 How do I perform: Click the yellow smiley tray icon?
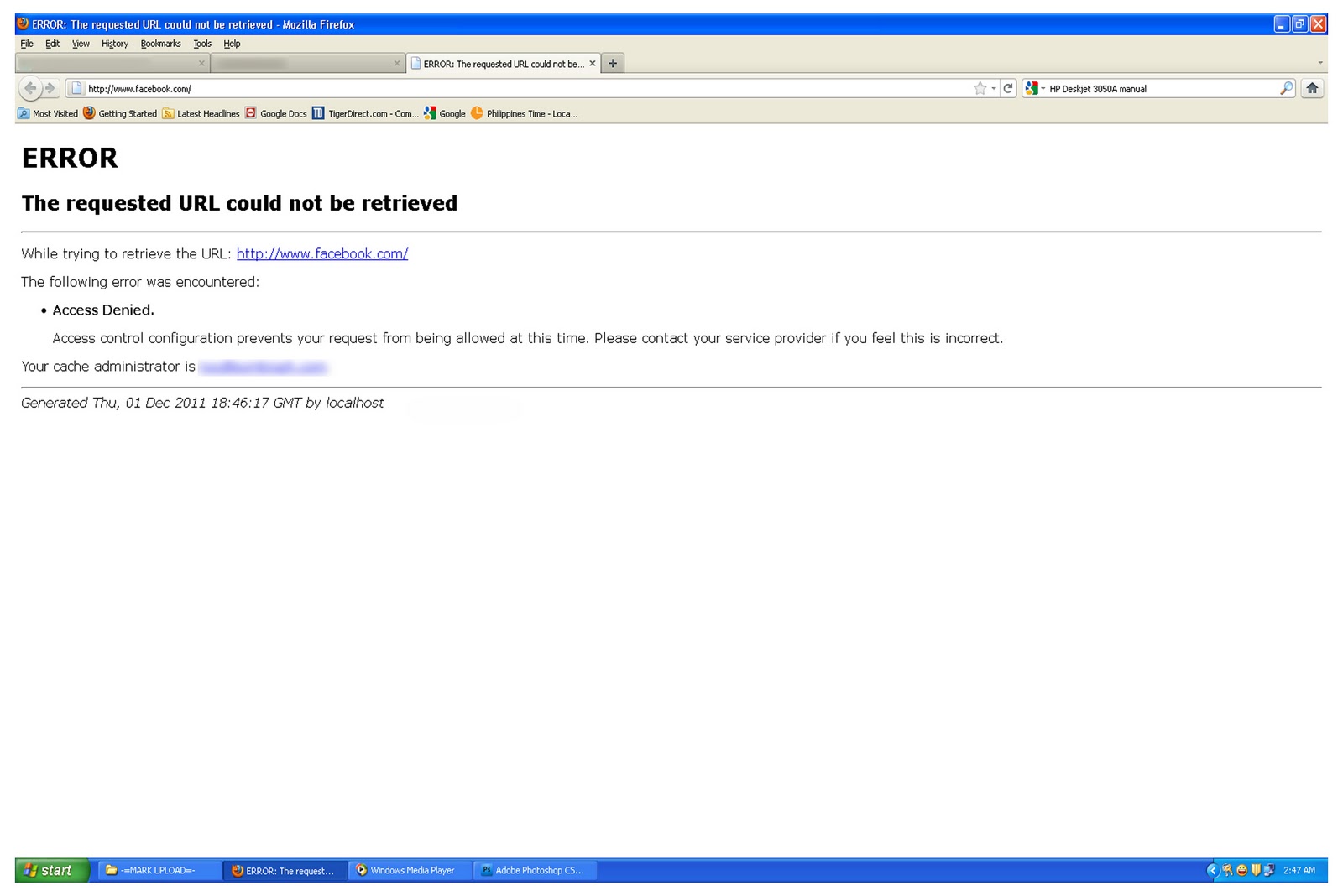pyautogui.click(x=1241, y=870)
